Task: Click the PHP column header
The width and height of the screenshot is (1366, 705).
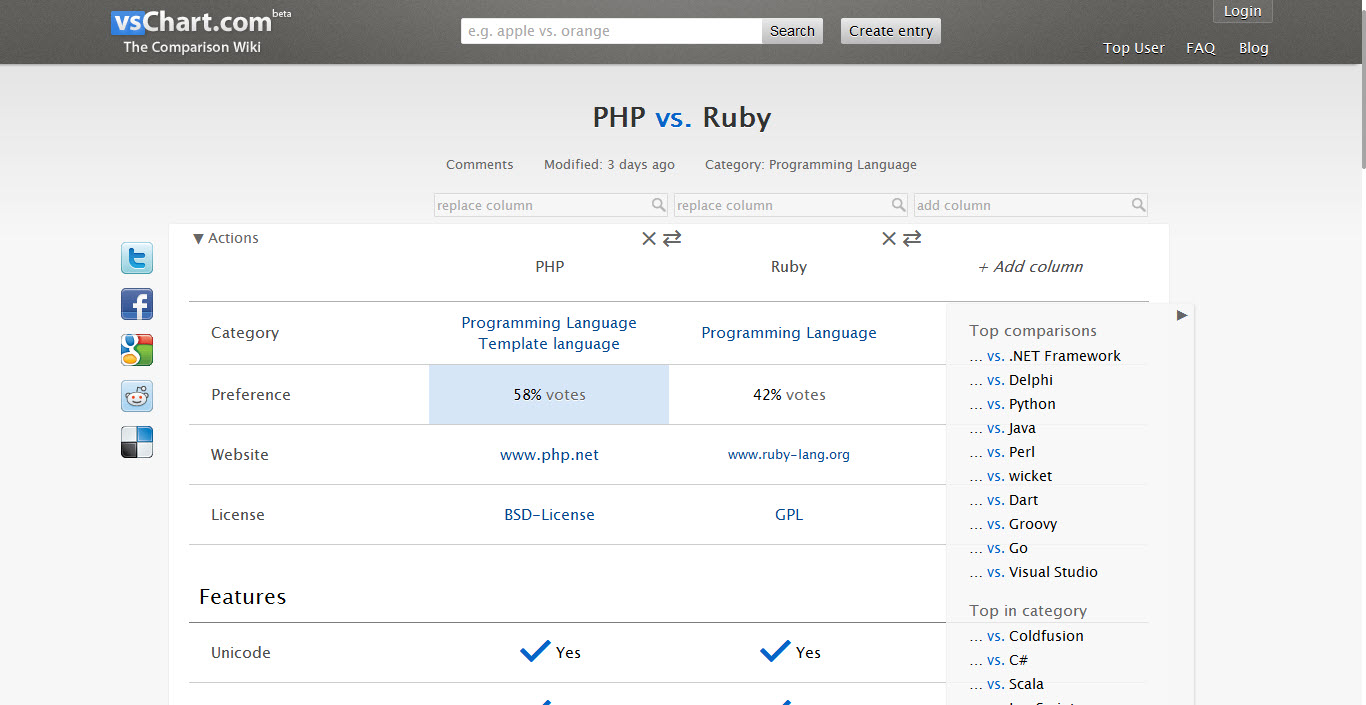Action: [549, 267]
